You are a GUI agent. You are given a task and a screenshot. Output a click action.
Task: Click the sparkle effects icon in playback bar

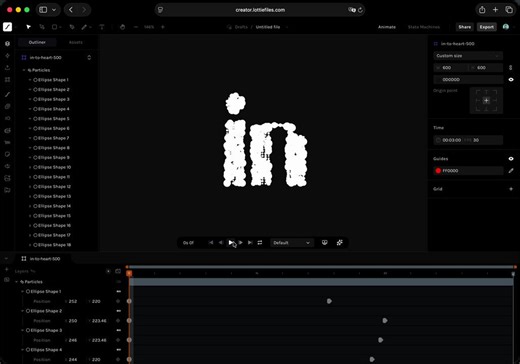[x=340, y=243]
